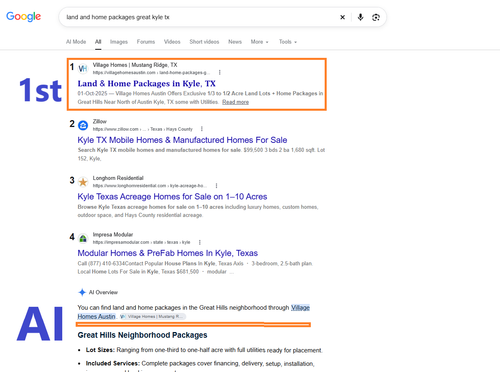The width and height of the screenshot is (500, 372).
Task: Open Kyle TX Mobile Homes & Manufactured Homes link
Action: 182,140
